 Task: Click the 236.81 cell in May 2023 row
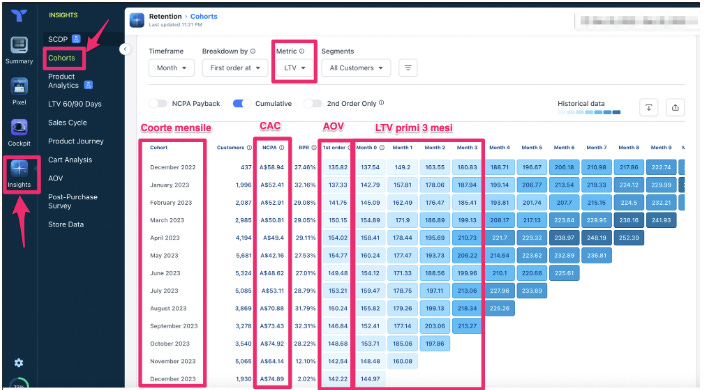596,255
